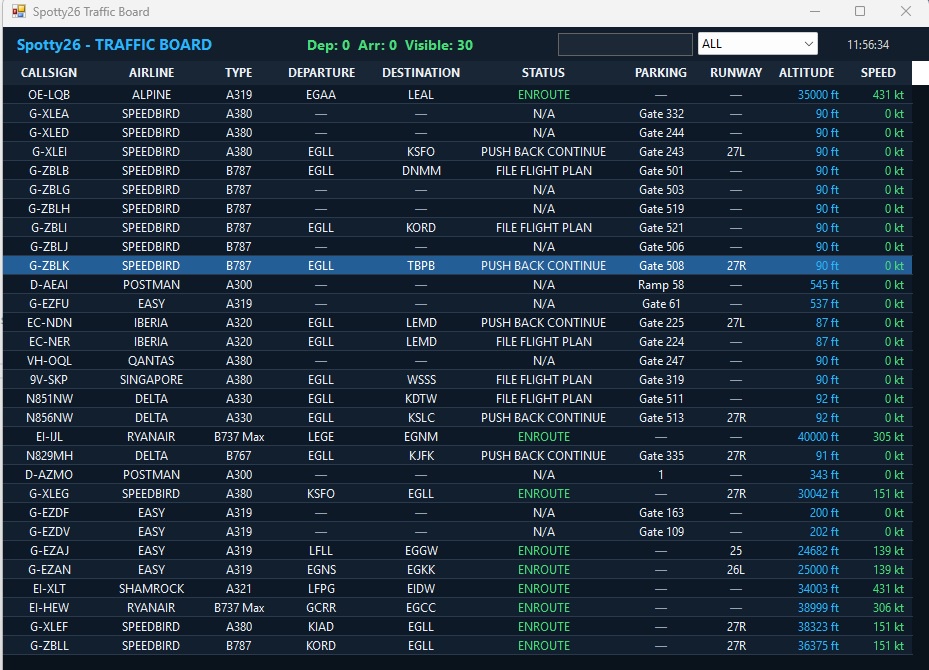Click WSSS destination cell

point(421,379)
